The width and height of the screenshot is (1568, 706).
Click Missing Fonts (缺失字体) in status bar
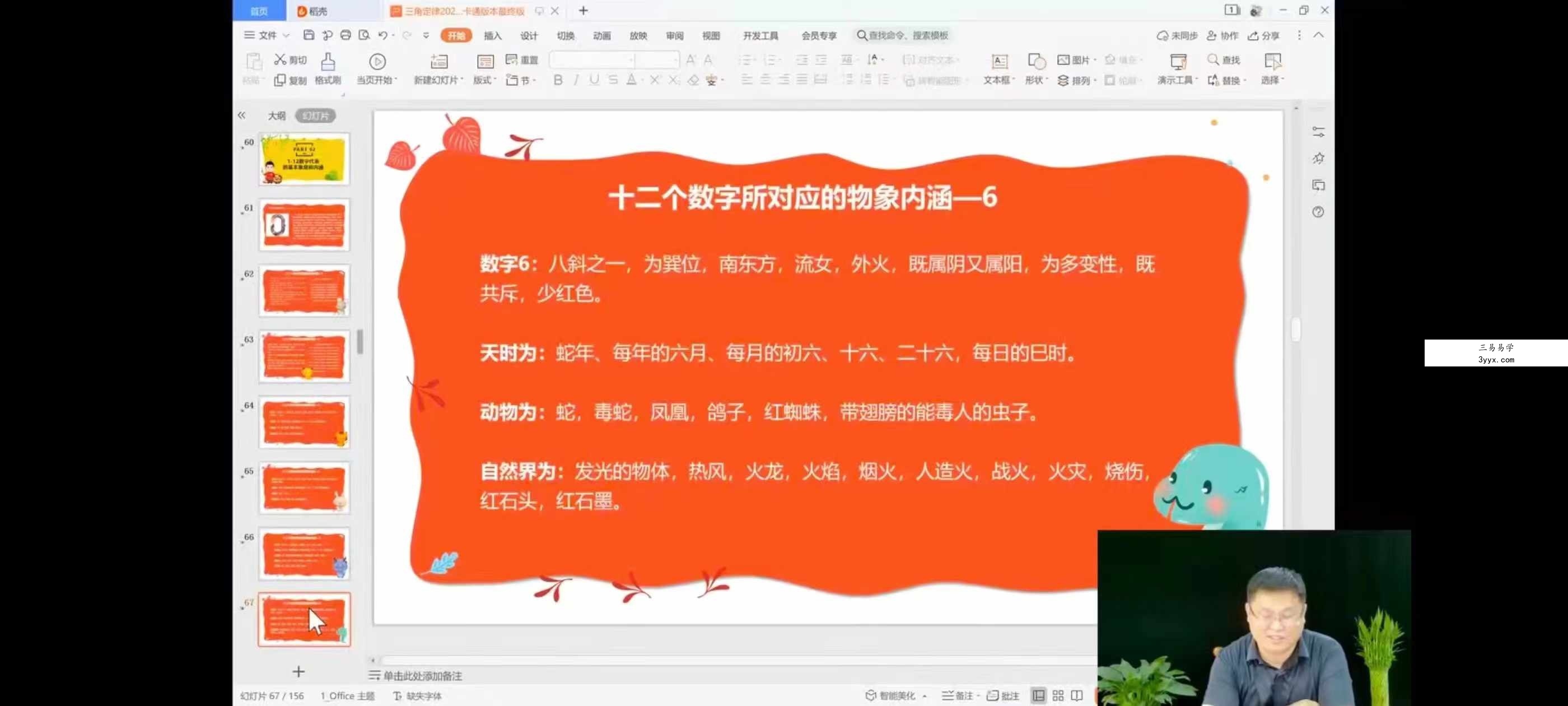point(418,696)
